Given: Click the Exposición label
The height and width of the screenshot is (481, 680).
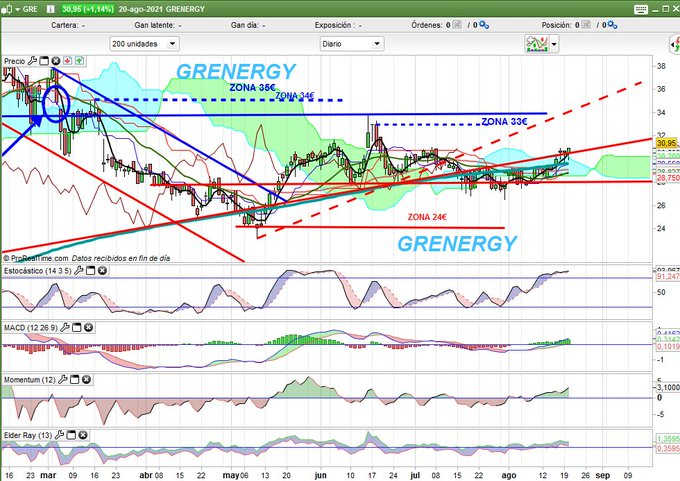Looking at the screenshot, I should tap(333, 25).
